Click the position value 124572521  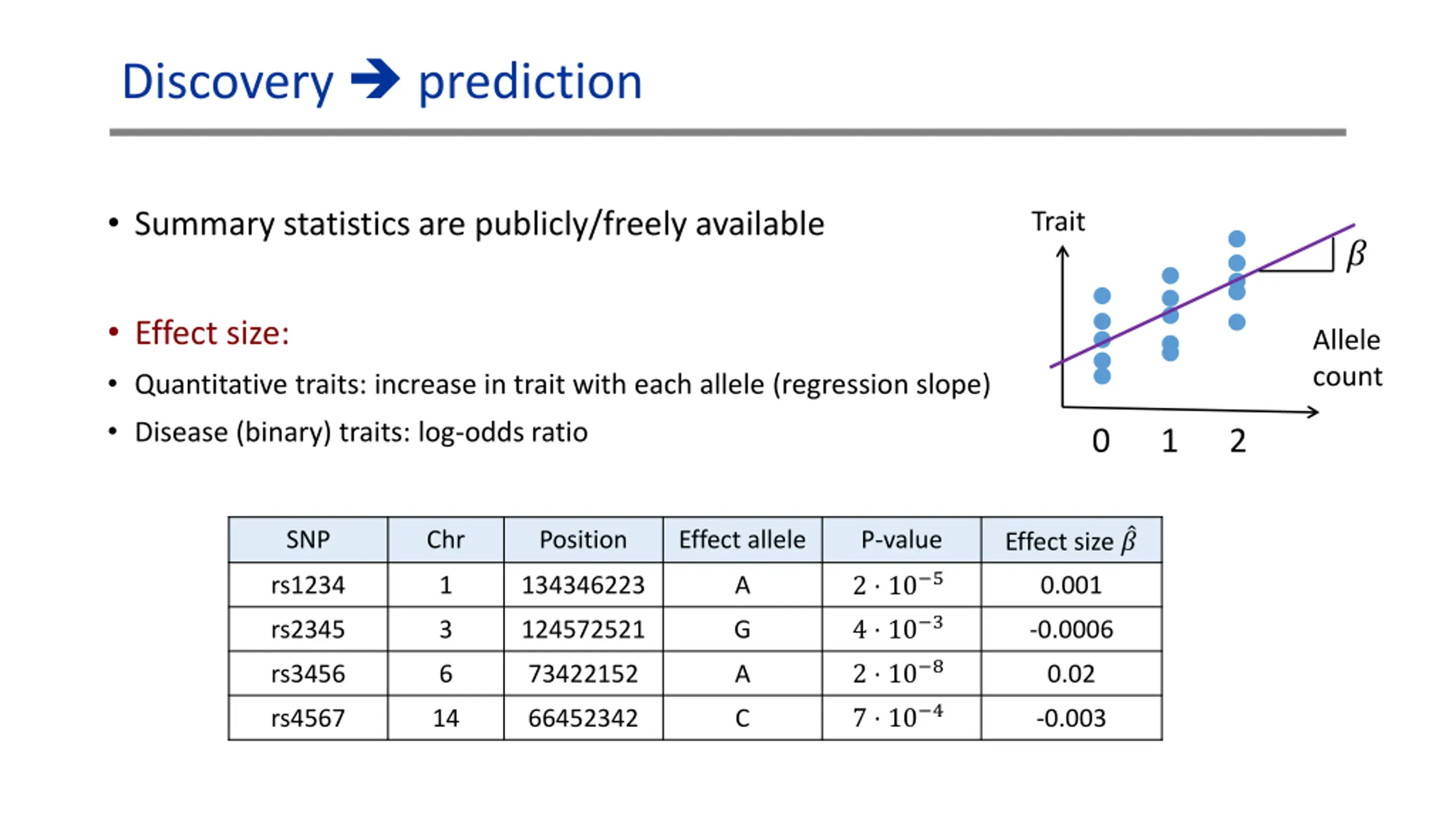(x=583, y=630)
